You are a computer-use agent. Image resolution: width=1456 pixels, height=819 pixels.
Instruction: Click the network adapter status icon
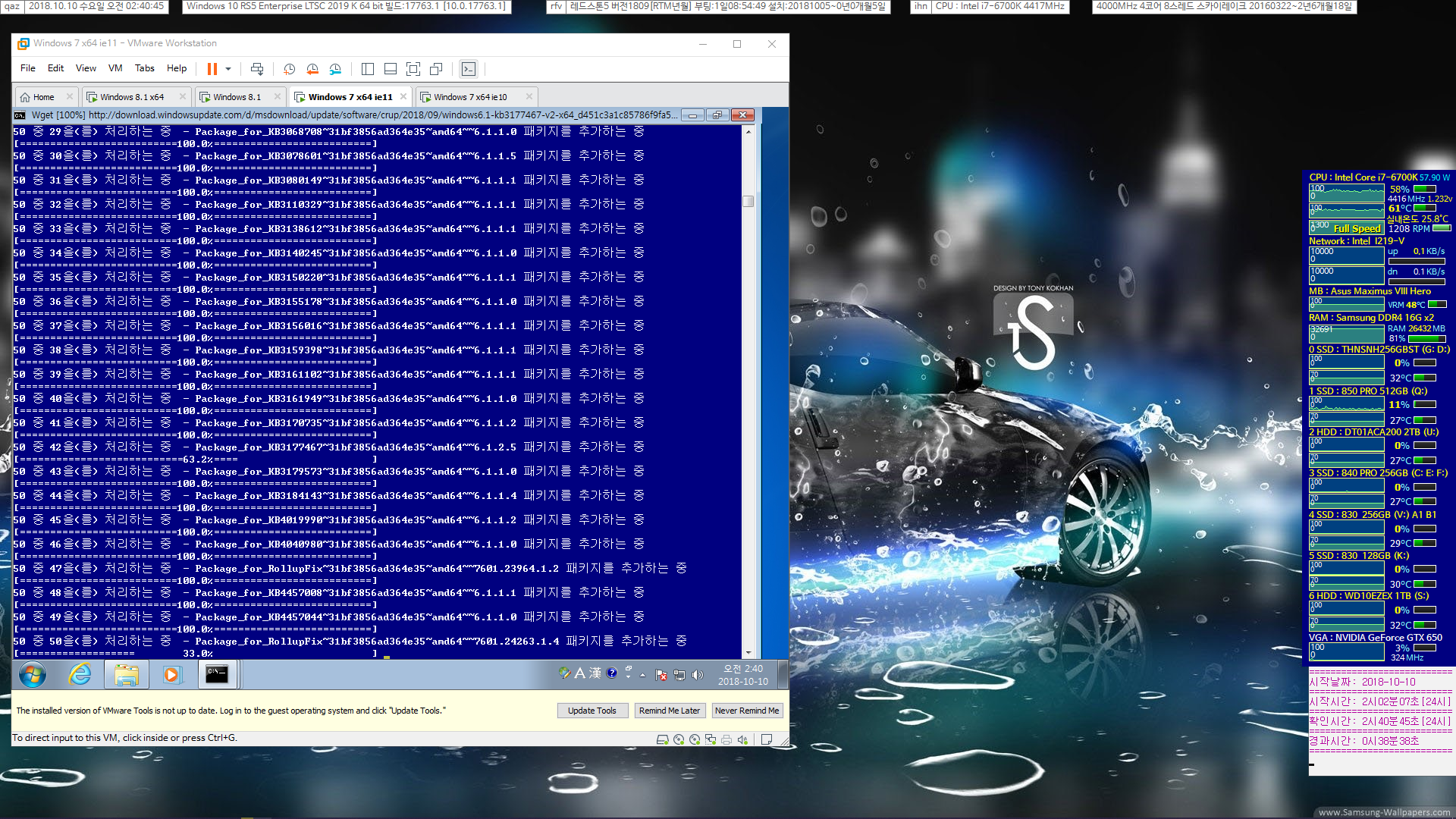[x=711, y=739]
